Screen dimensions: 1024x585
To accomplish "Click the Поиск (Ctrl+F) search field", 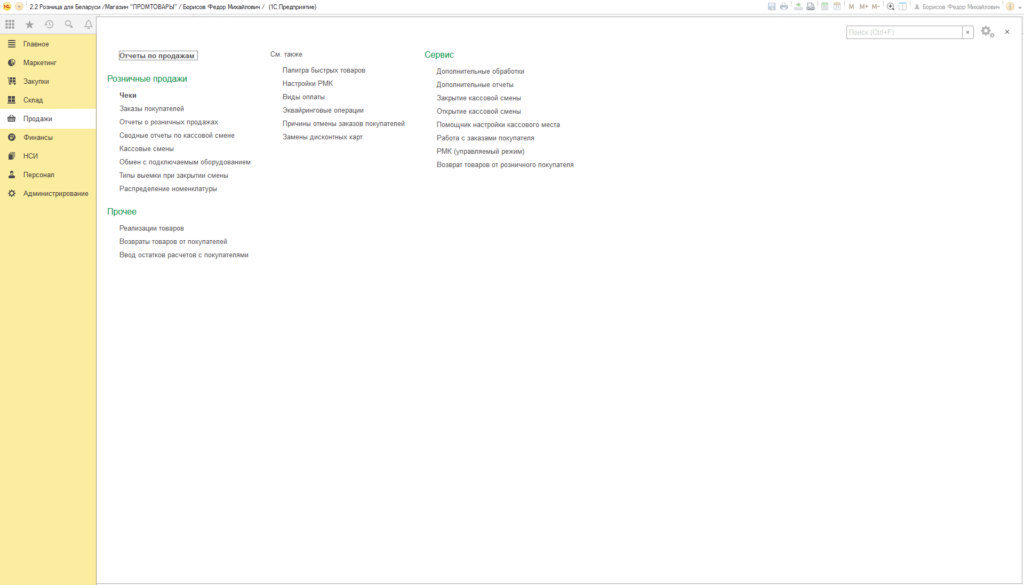I will click(904, 32).
